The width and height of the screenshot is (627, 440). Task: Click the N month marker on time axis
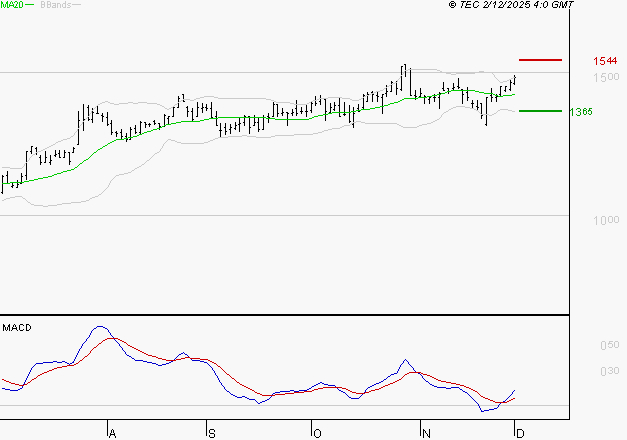pos(426,434)
